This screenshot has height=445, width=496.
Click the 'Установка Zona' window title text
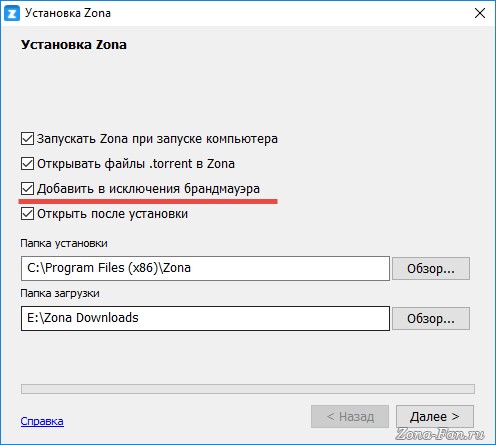[x=68, y=13]
